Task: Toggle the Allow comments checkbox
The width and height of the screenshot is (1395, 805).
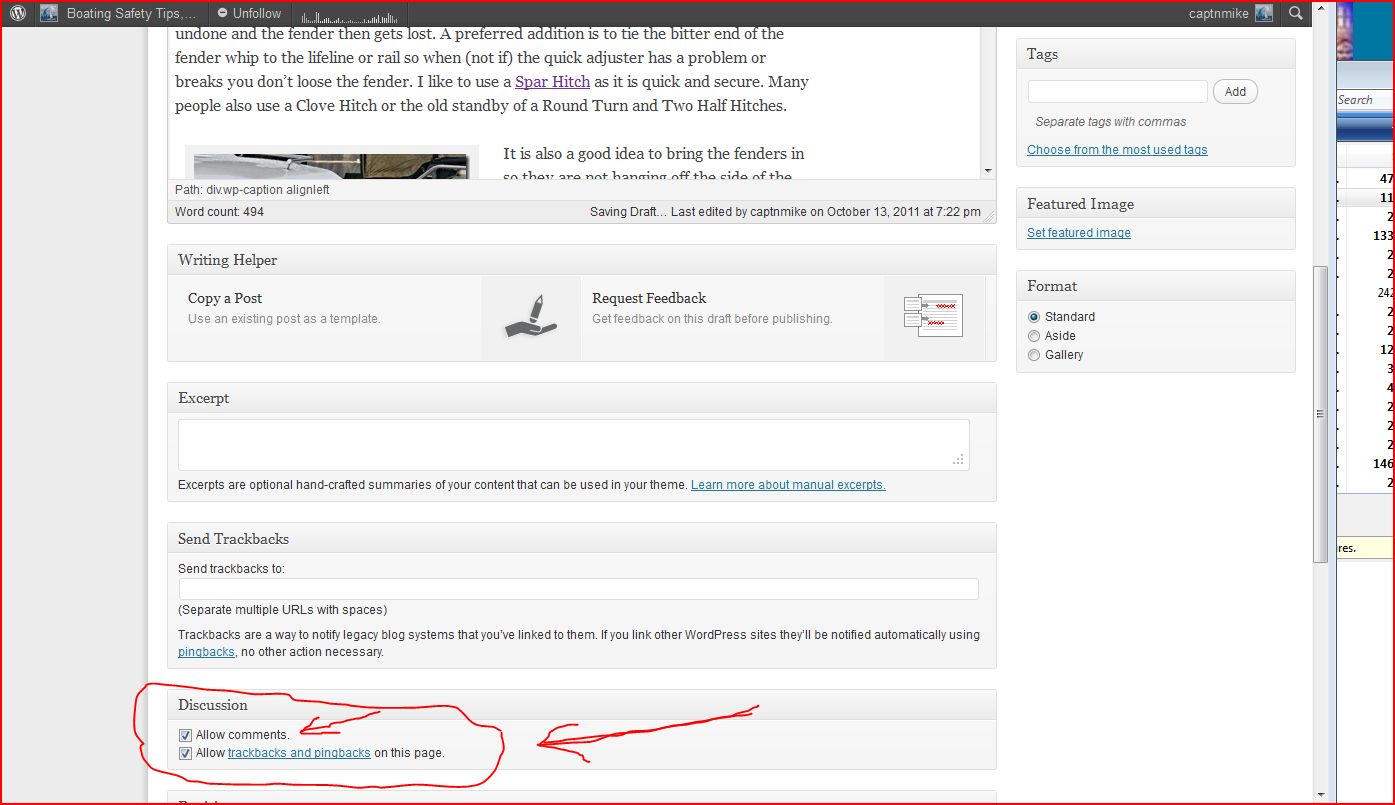Action: tap(185, 735)
